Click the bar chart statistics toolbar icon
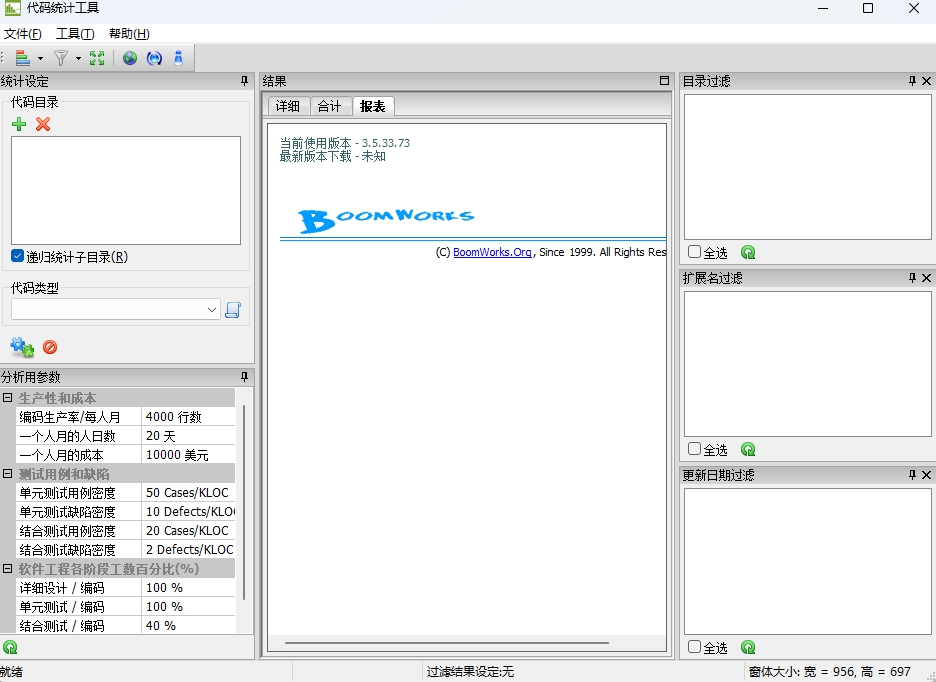 click(x=23, y=58)
